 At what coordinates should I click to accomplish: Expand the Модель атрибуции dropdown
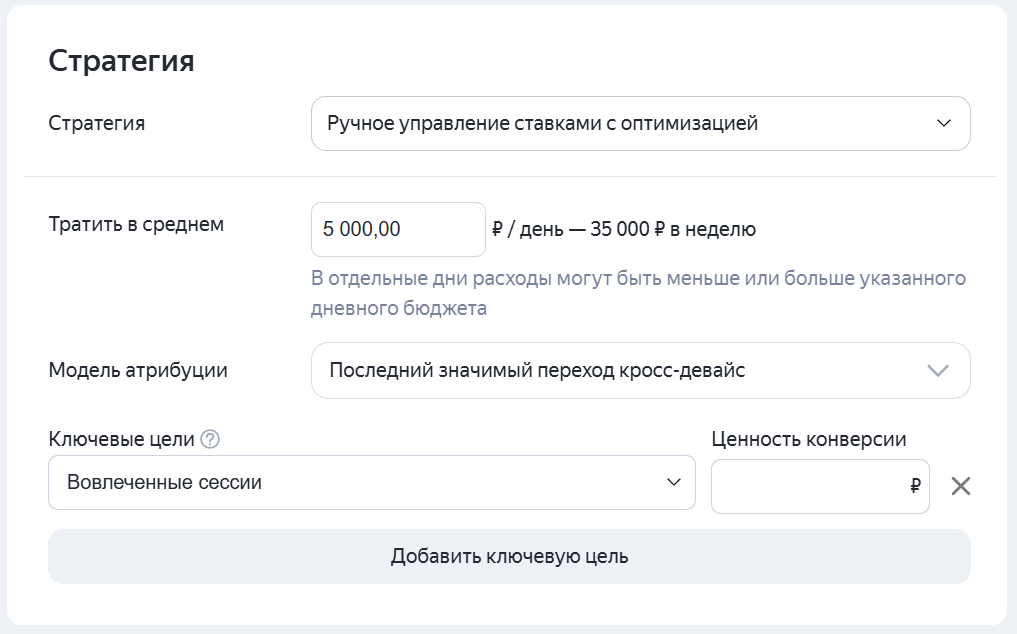[x=640, y=371]
